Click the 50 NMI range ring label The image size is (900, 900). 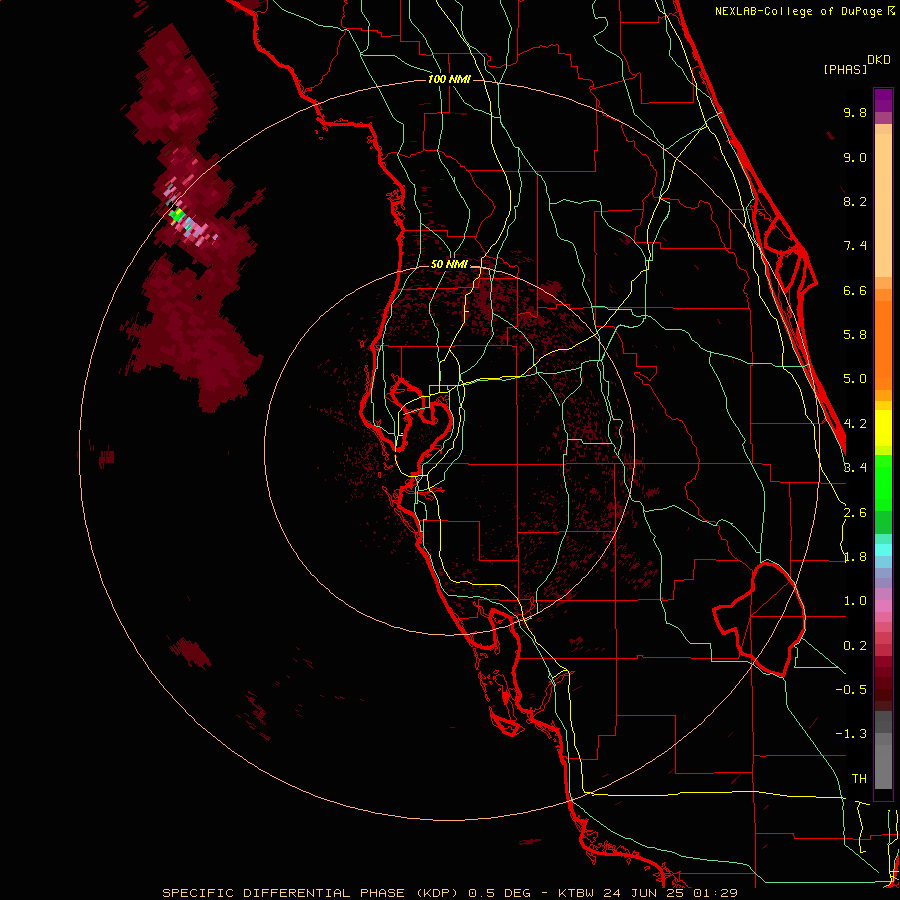[449, 265]
